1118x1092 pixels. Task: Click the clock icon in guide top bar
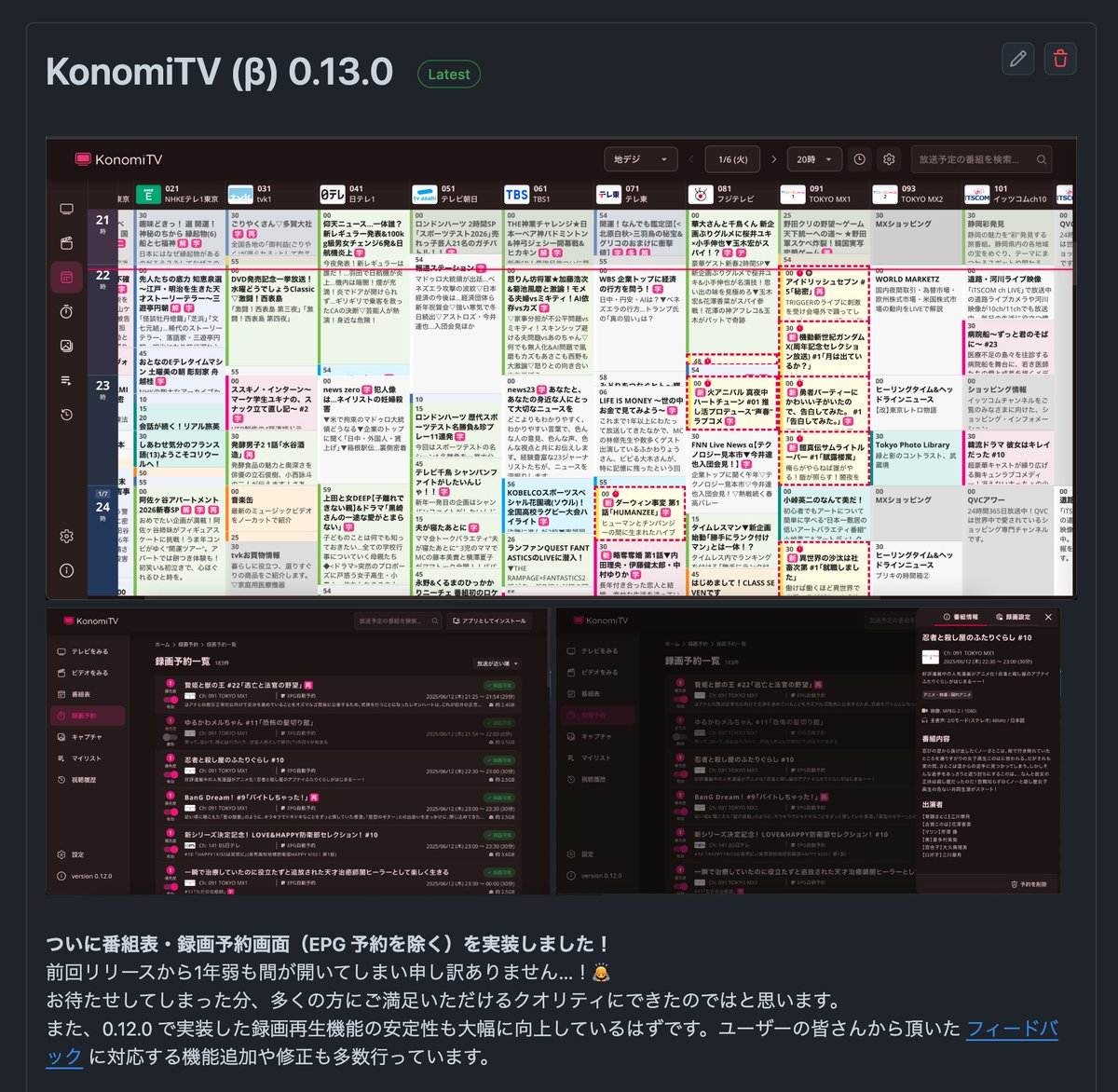859,159
